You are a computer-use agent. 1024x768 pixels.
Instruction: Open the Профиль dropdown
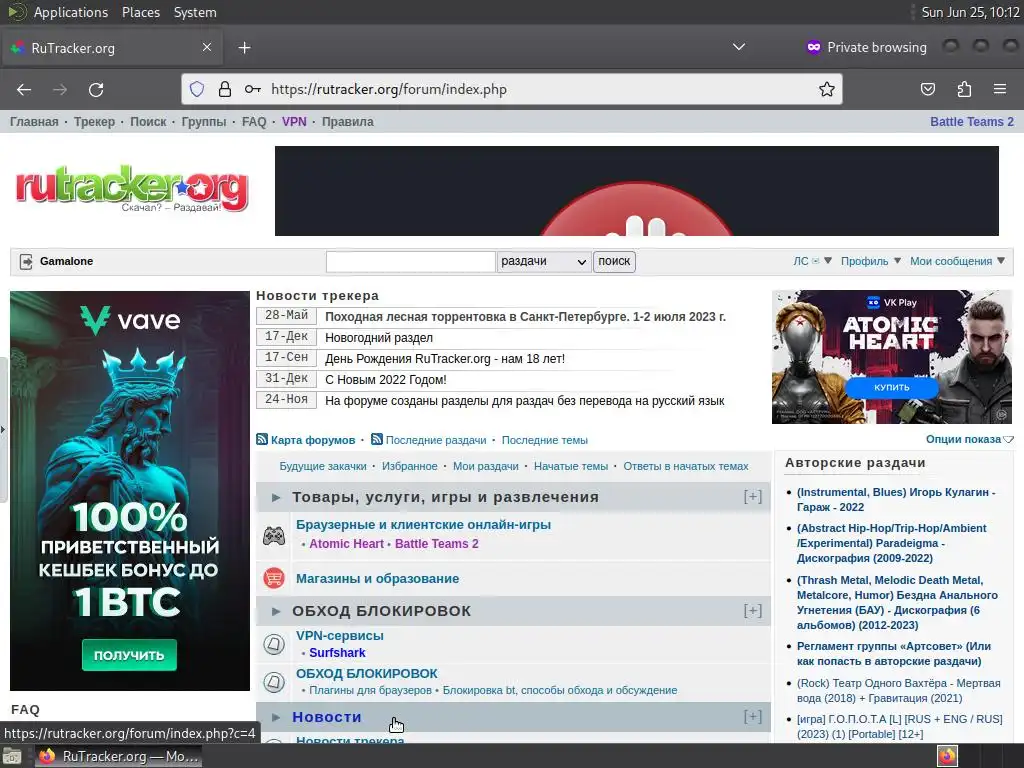(871, 261)
